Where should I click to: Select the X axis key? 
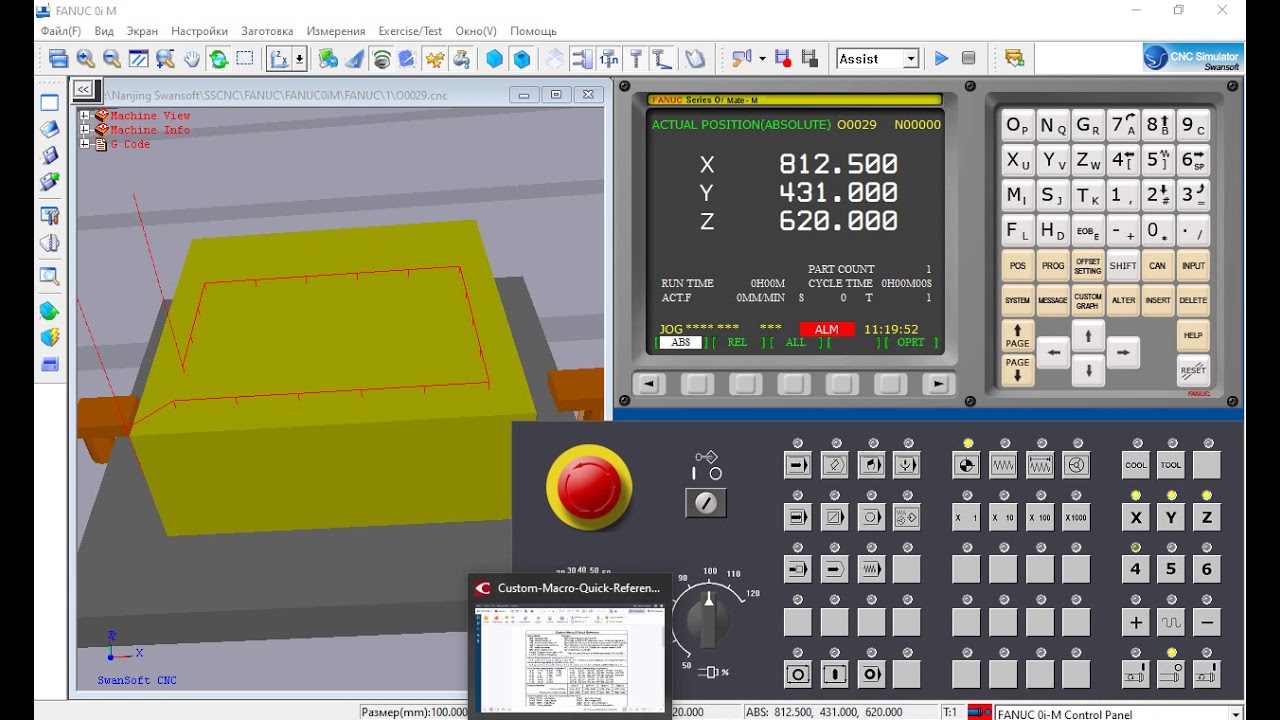tap(1136, 517)
